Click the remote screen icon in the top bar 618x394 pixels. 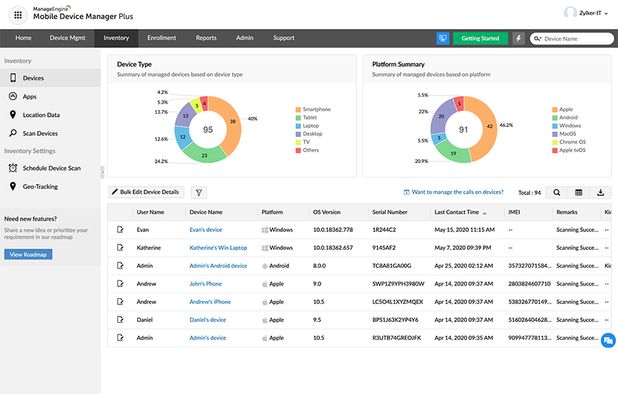tap(443, 39)
